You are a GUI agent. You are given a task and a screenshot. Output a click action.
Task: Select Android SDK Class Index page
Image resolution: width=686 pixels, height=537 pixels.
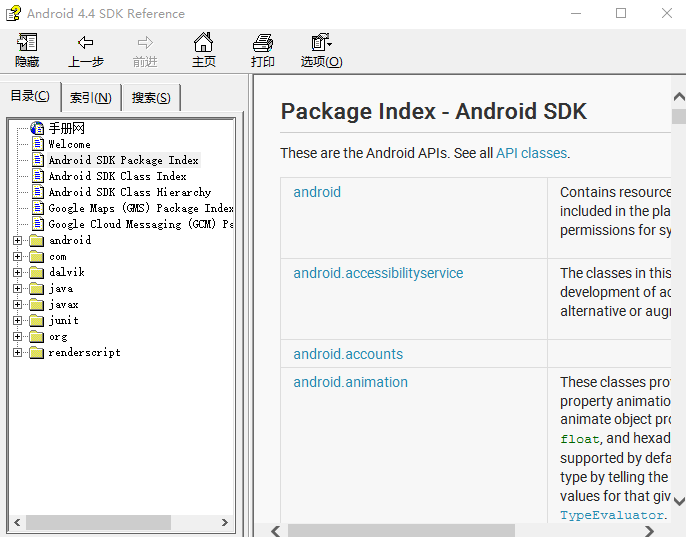117,176
